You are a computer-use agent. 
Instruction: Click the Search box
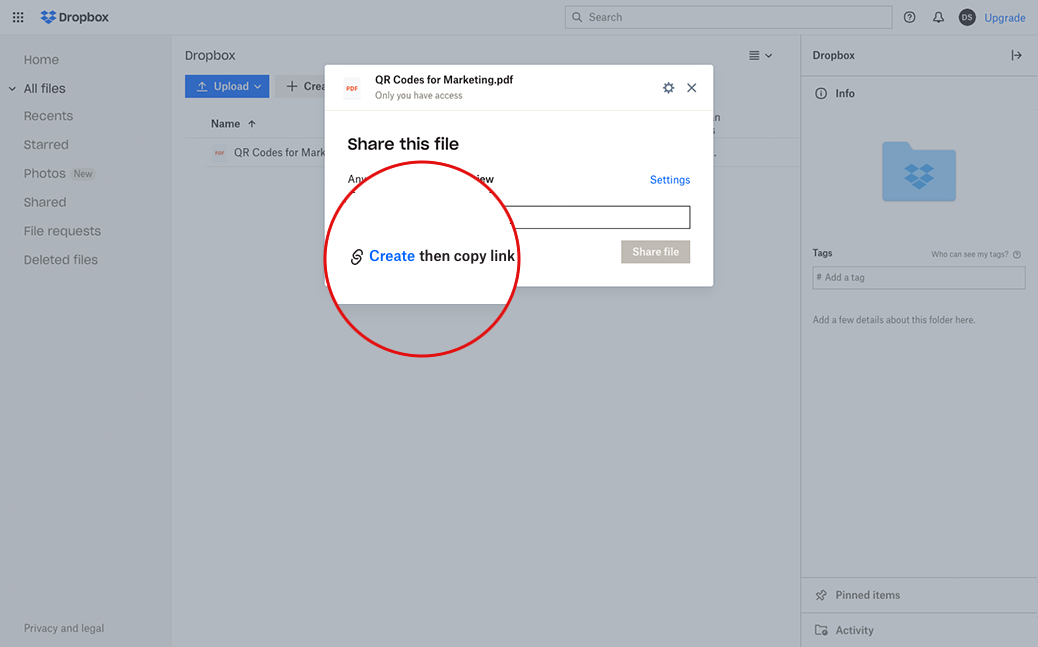[728, 17]
